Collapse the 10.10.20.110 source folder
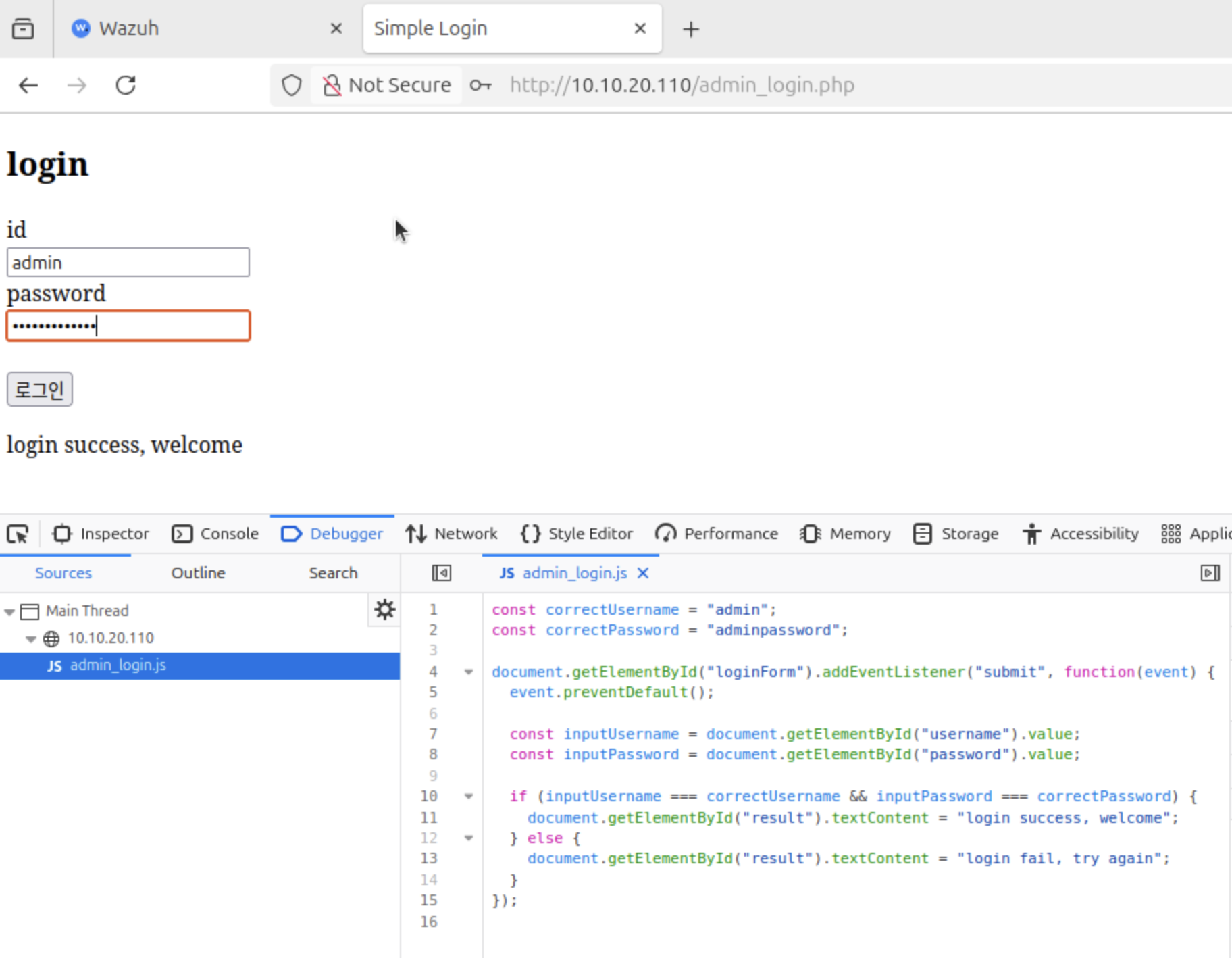Screen dimensions: 1232x958 [x=31, y=638]
